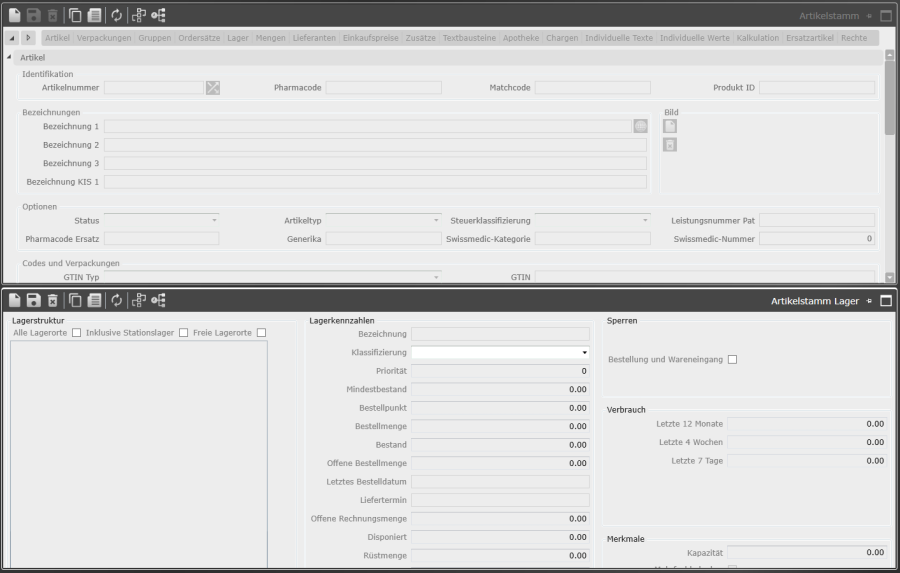Check the Inklusive Stationslager checkbox
The height and width of the screenshot is (573, 900).
[x=184, y=333]
